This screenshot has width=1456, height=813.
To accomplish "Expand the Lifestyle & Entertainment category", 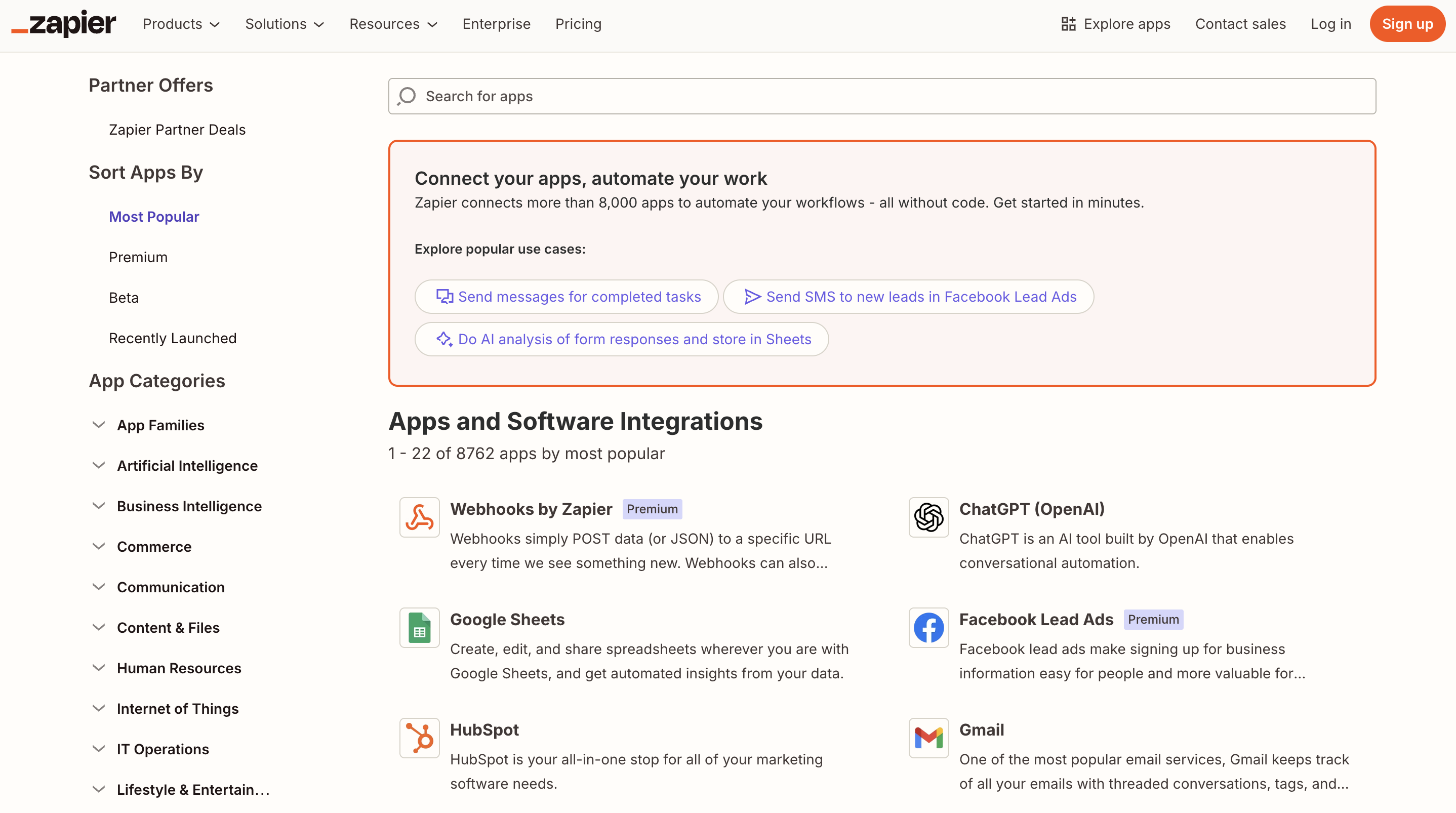I will [x=98, y=789].
